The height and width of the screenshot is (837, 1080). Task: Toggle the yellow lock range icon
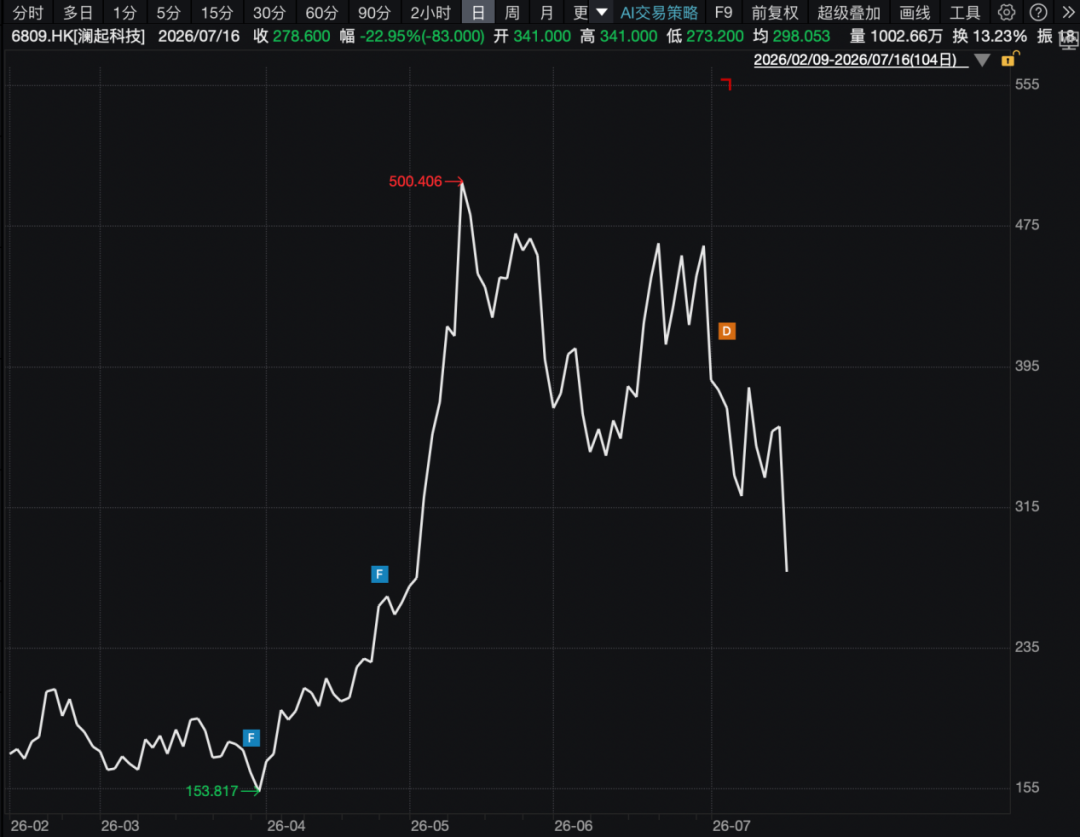click(x=1009, y=59)
